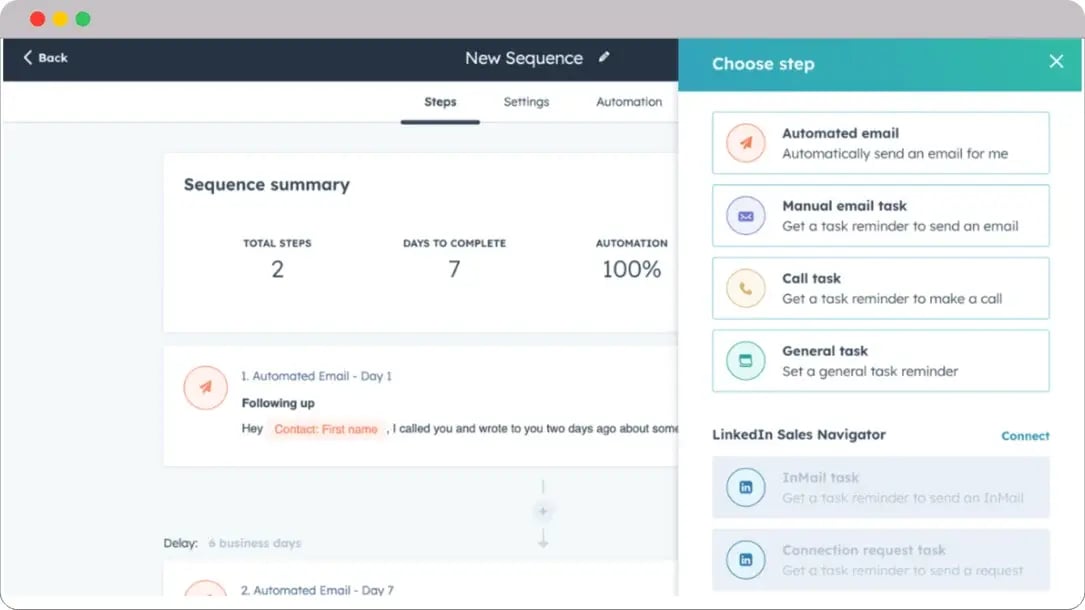Choose the Automated email step option
Screen dimensions: 1085x610
tap(881, 143)
